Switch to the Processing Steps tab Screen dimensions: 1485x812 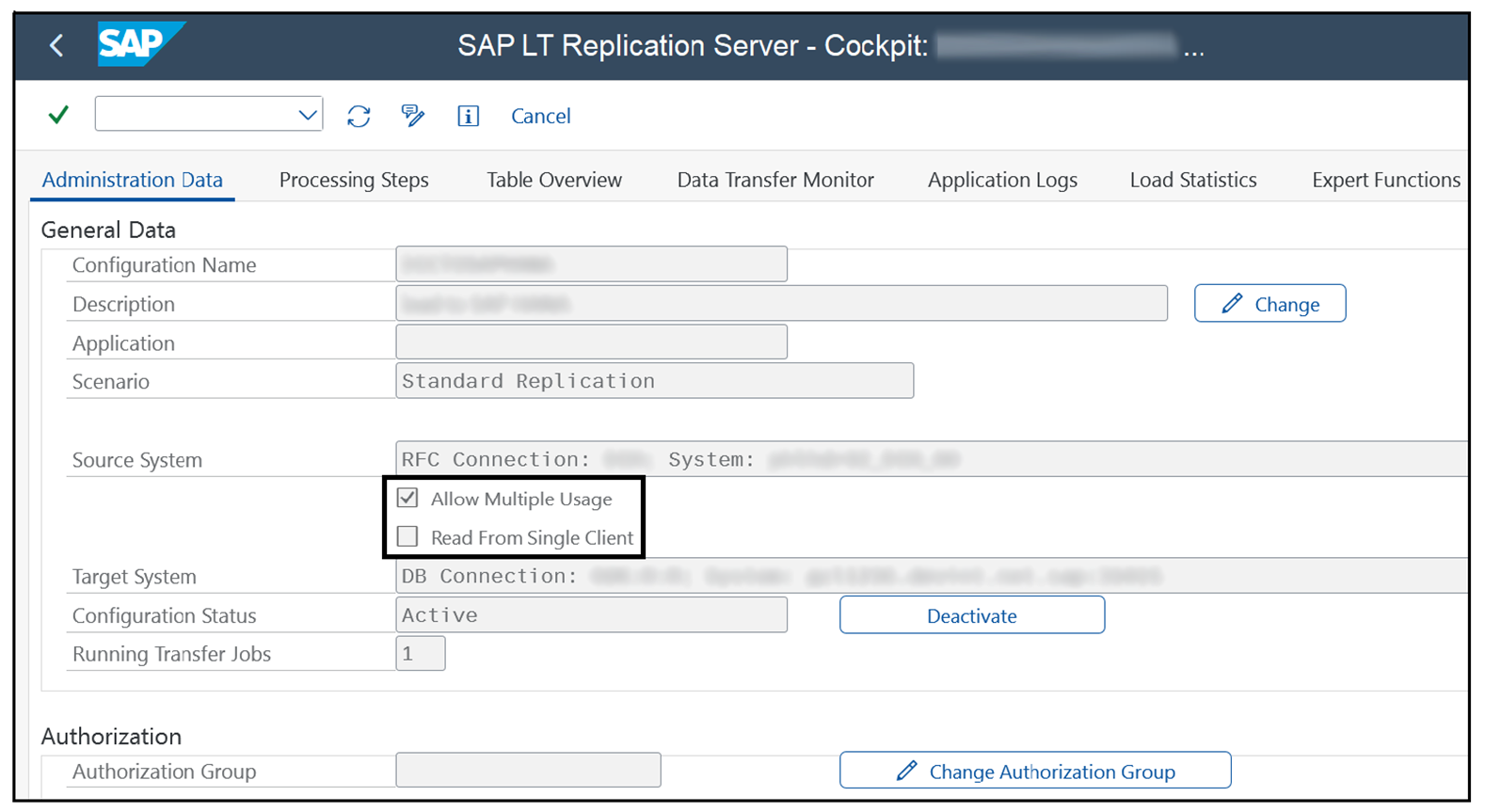354,180
